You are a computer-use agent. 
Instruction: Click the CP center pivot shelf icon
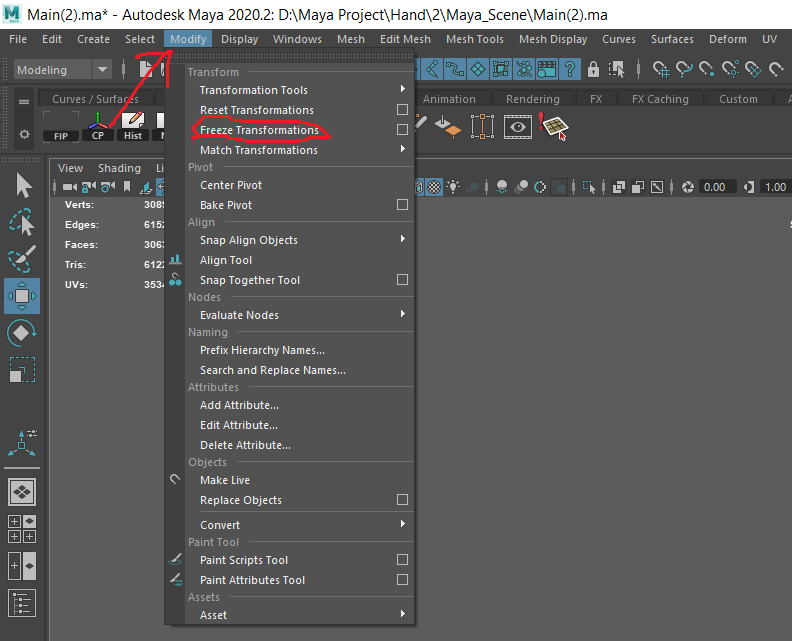pos(97,126)
